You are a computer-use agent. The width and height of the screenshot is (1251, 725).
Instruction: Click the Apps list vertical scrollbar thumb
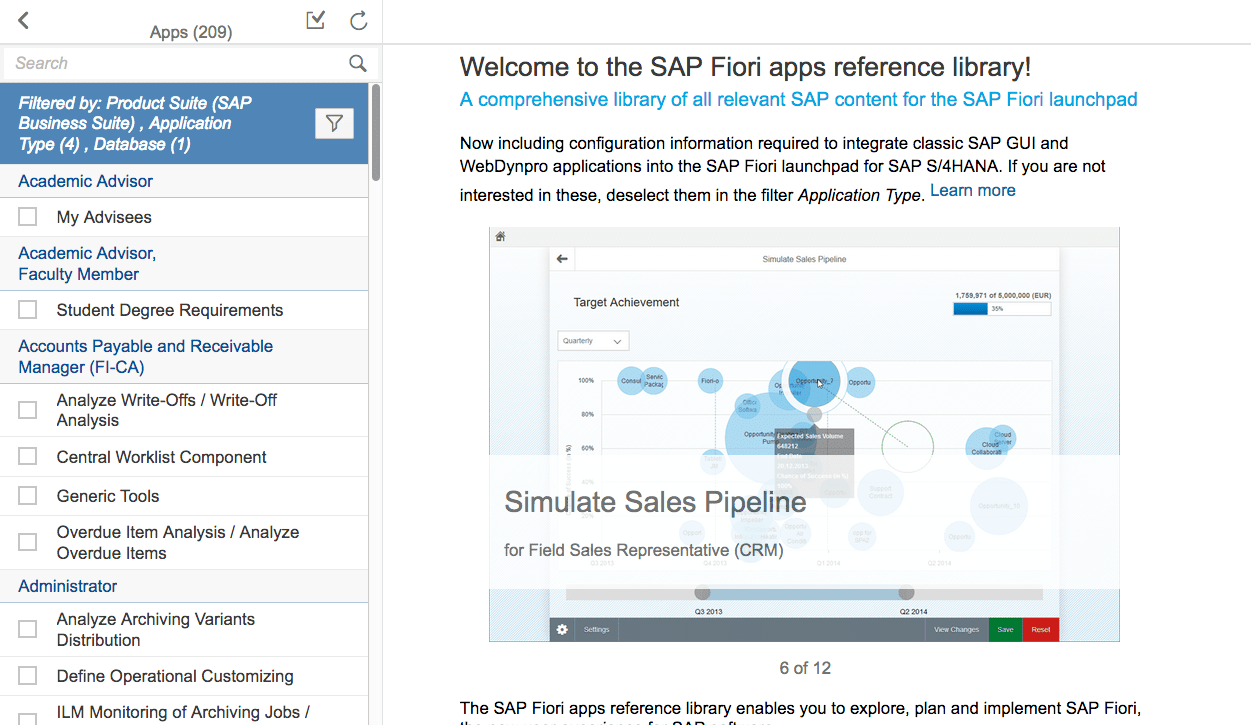point(376,132)
